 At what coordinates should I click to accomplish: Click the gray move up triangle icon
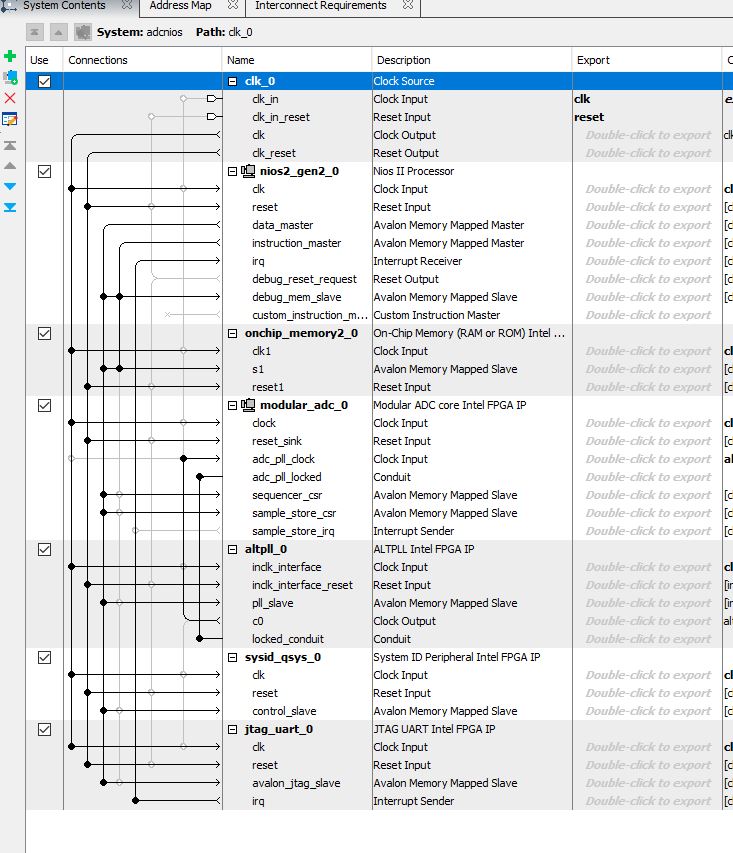10,166
